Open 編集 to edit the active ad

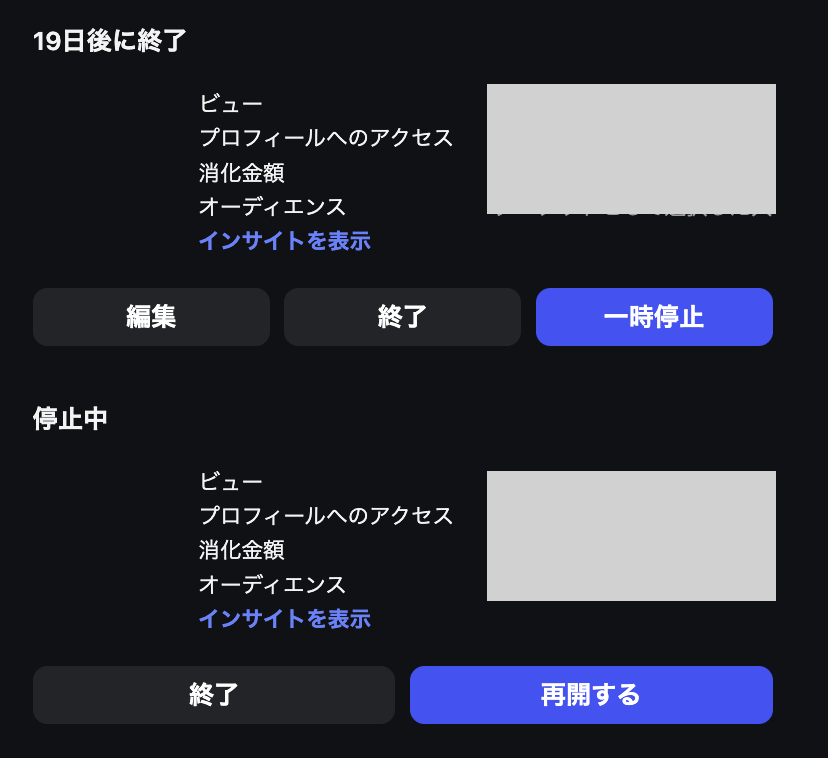coord(151,317)
